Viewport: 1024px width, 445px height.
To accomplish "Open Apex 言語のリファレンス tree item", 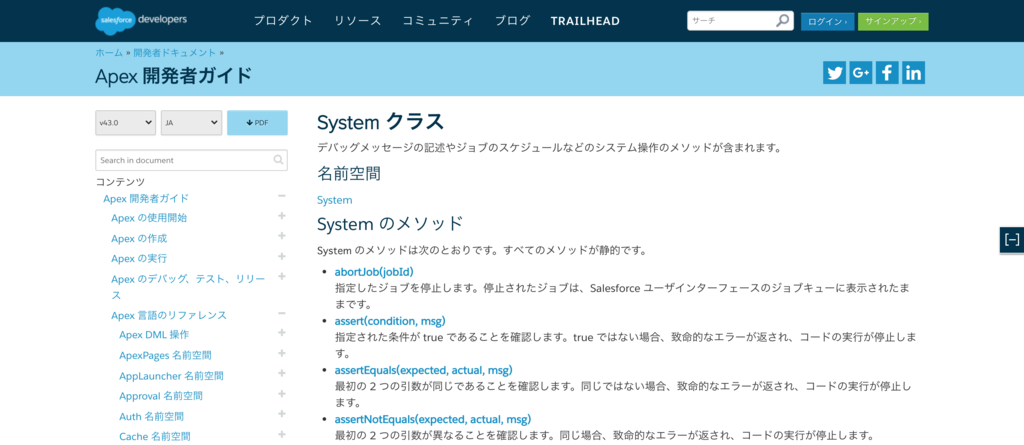I will (x=169, y=316).
